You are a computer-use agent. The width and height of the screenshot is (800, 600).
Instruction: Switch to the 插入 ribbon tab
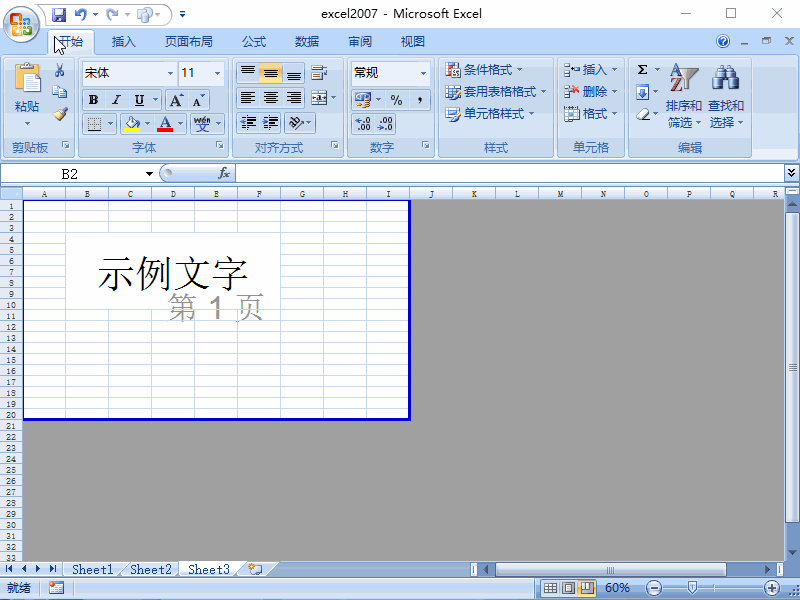124,41
